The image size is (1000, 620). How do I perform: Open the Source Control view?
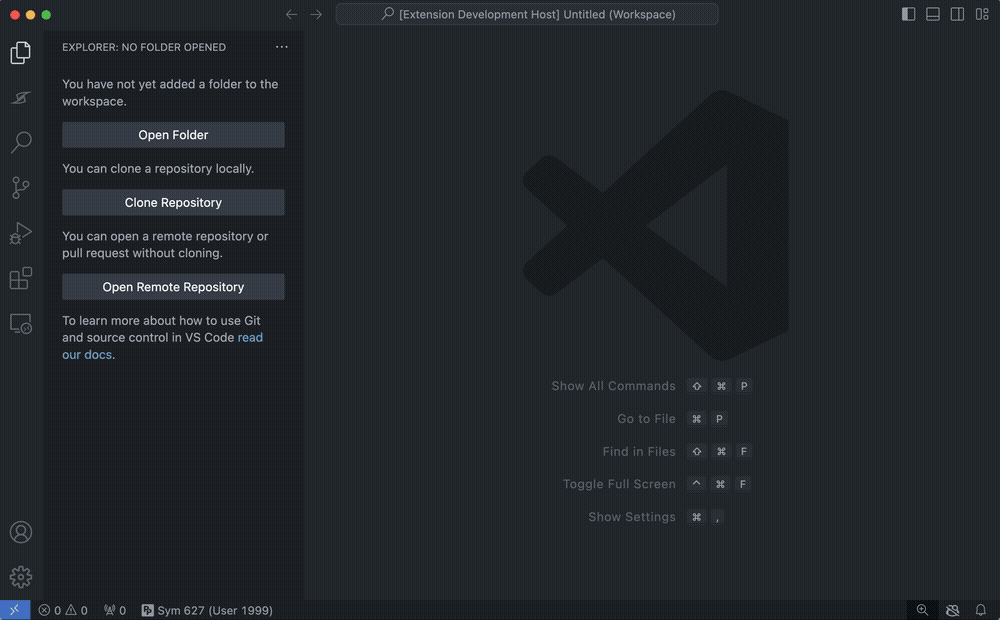(x=20, y=187)
